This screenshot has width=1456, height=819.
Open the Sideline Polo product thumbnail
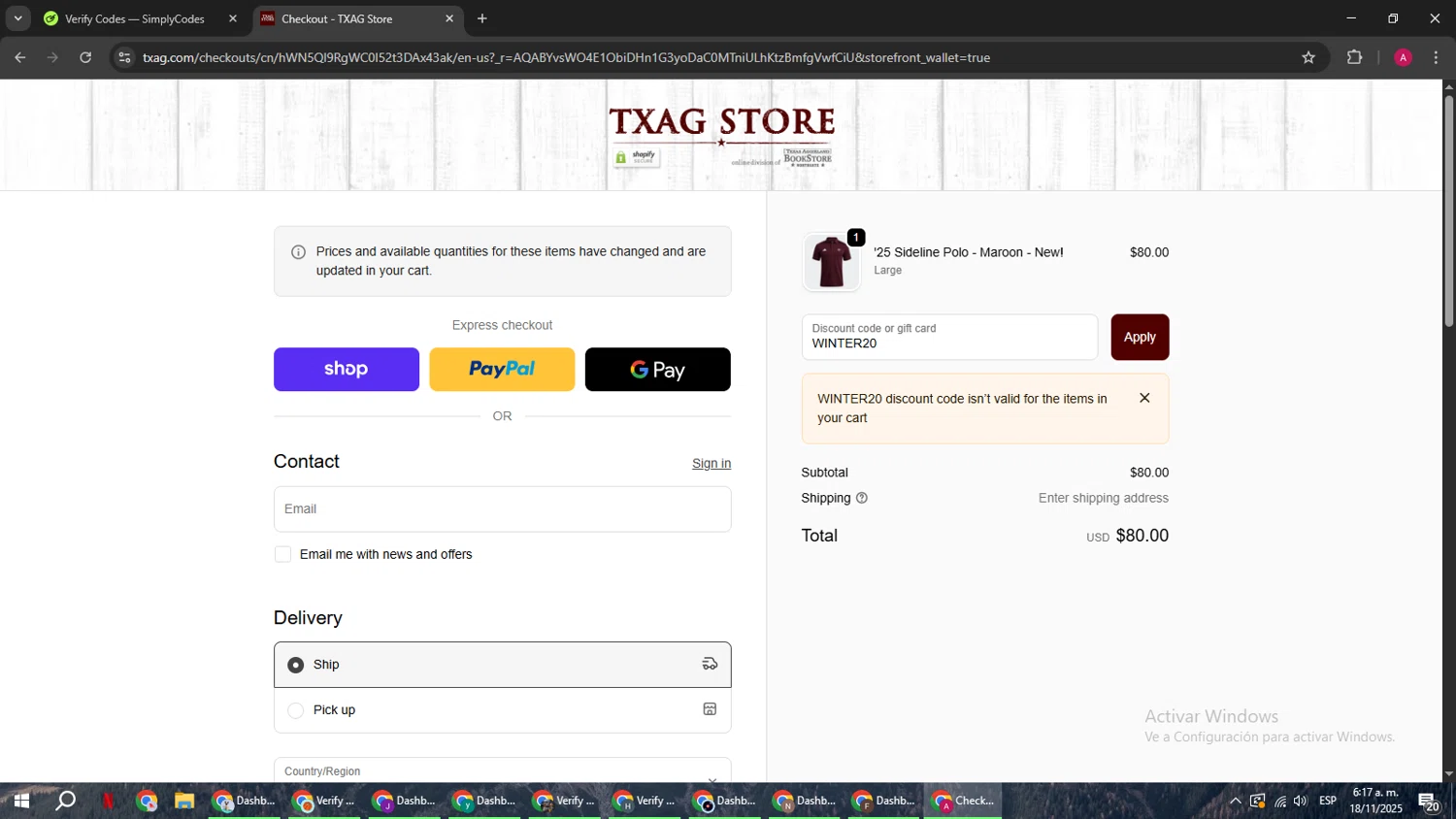pos(831,262)
